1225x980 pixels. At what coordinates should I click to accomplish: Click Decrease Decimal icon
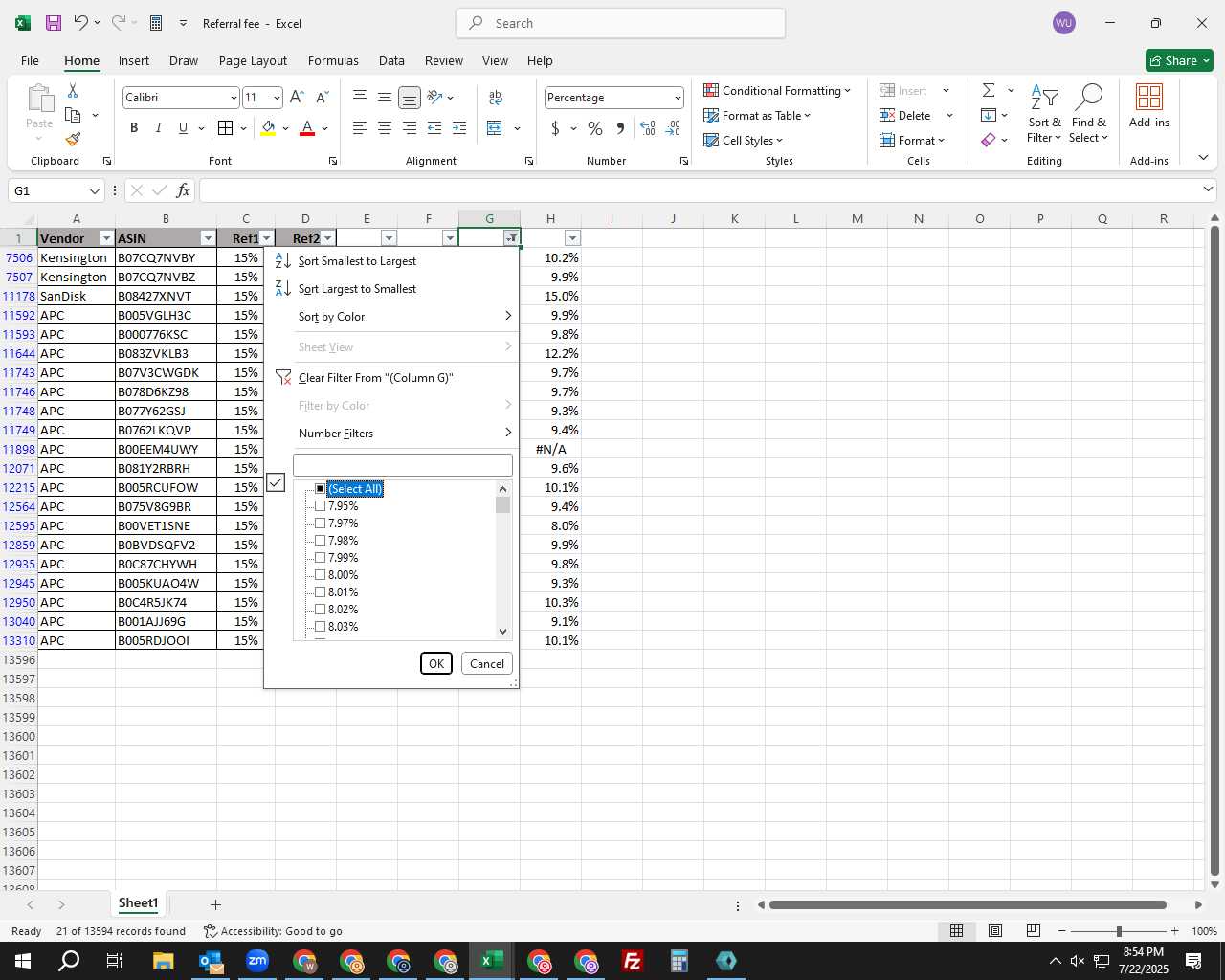pos(673,128)
